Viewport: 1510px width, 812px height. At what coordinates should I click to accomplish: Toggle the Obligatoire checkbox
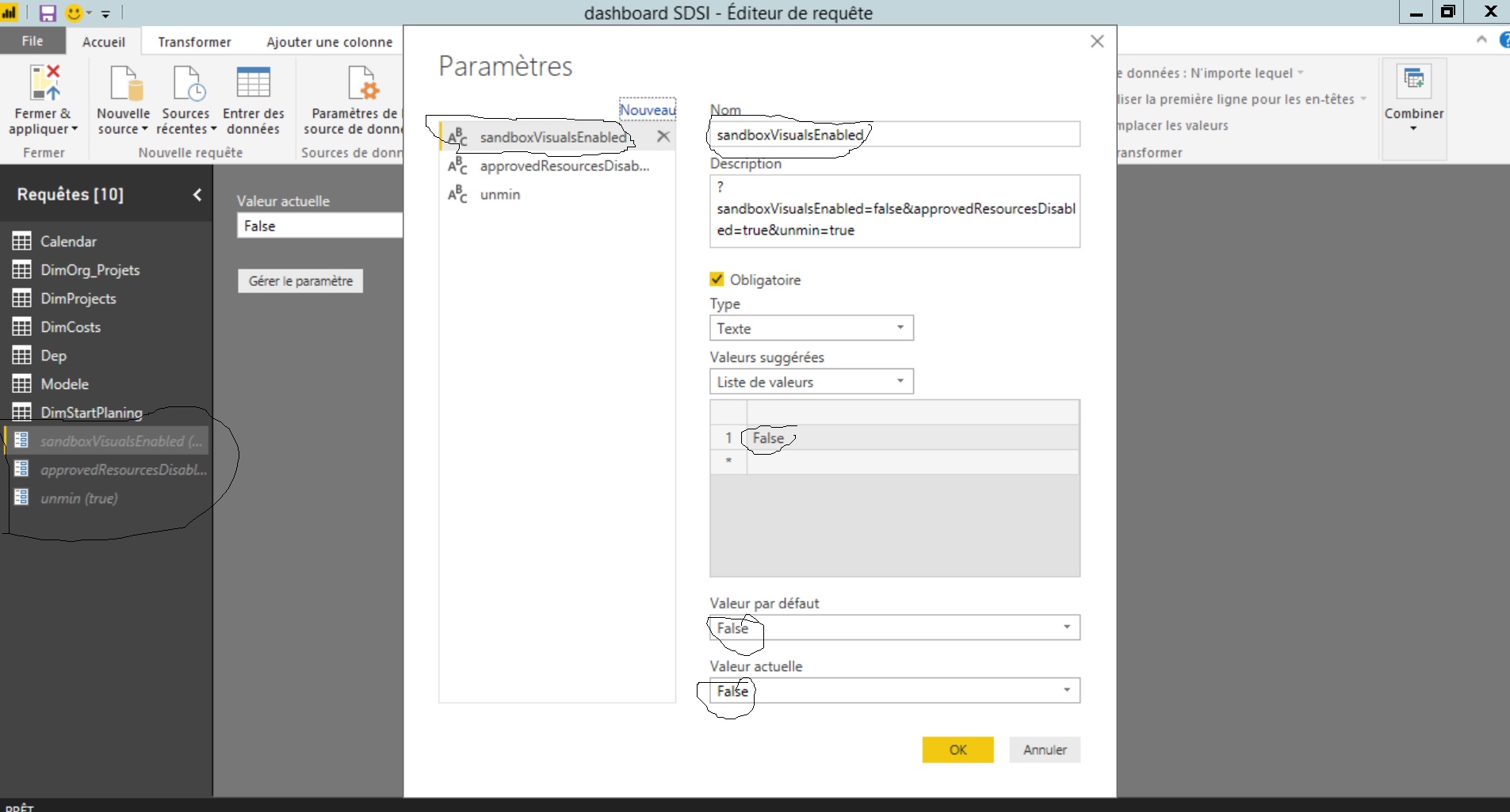717,279
